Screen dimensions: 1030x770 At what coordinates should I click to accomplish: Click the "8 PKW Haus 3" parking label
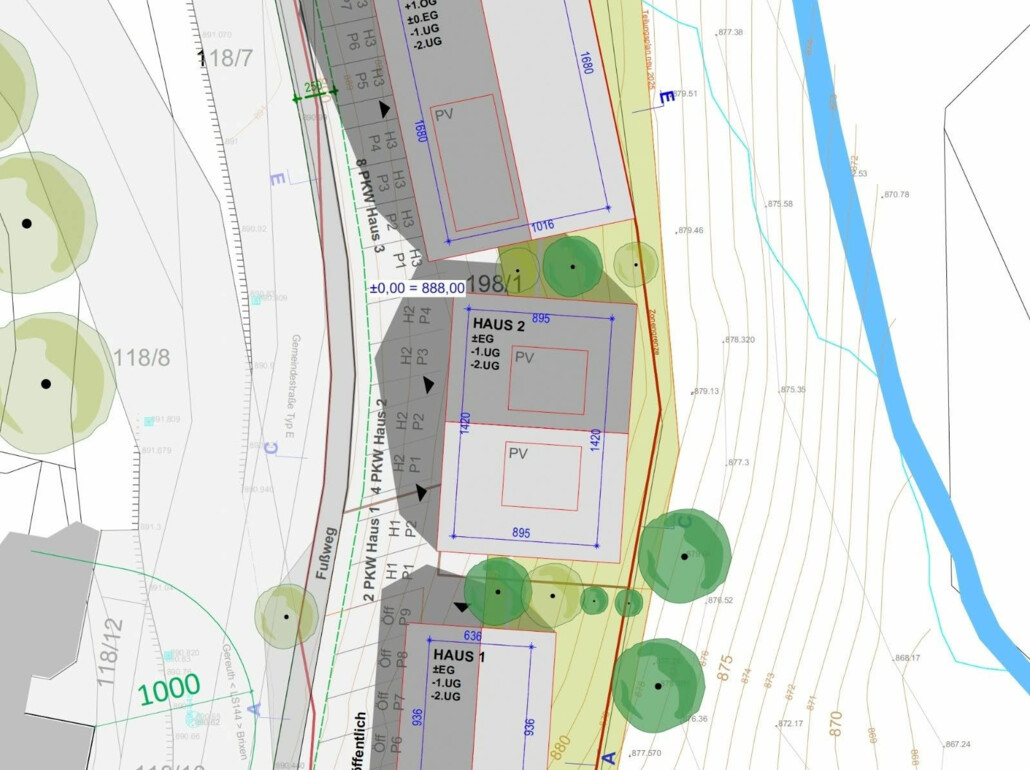pyautogui.click(x=370, y=205)
